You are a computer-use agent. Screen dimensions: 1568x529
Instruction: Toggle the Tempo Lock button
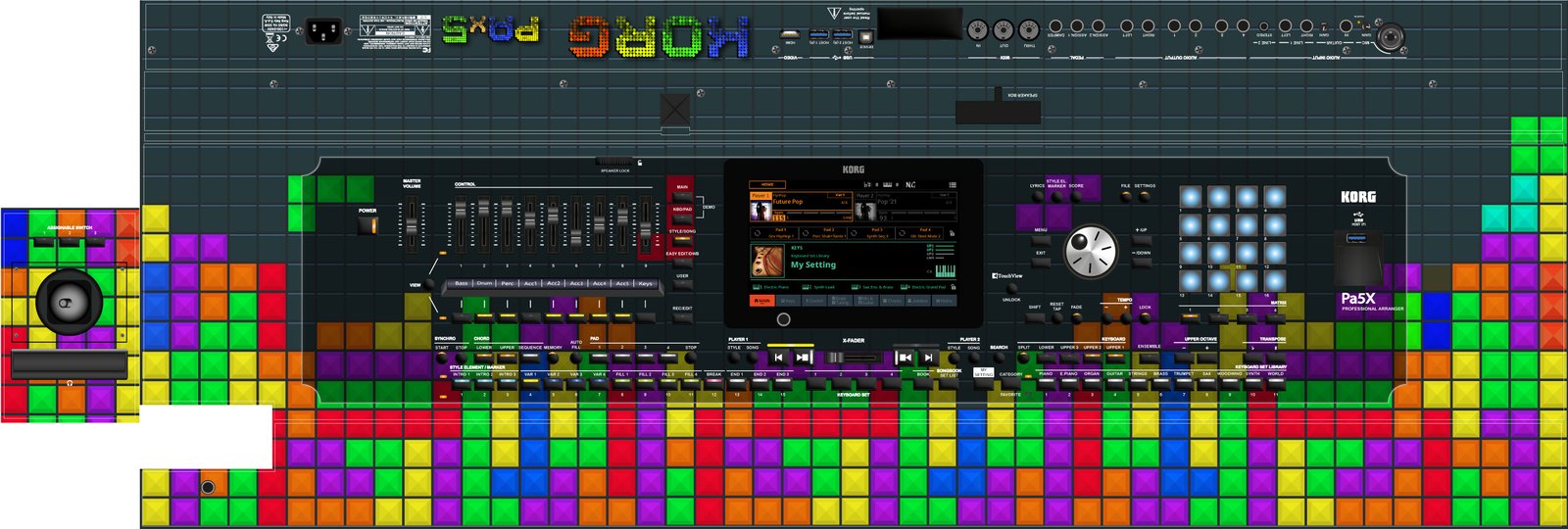[x=1145, y=316]
